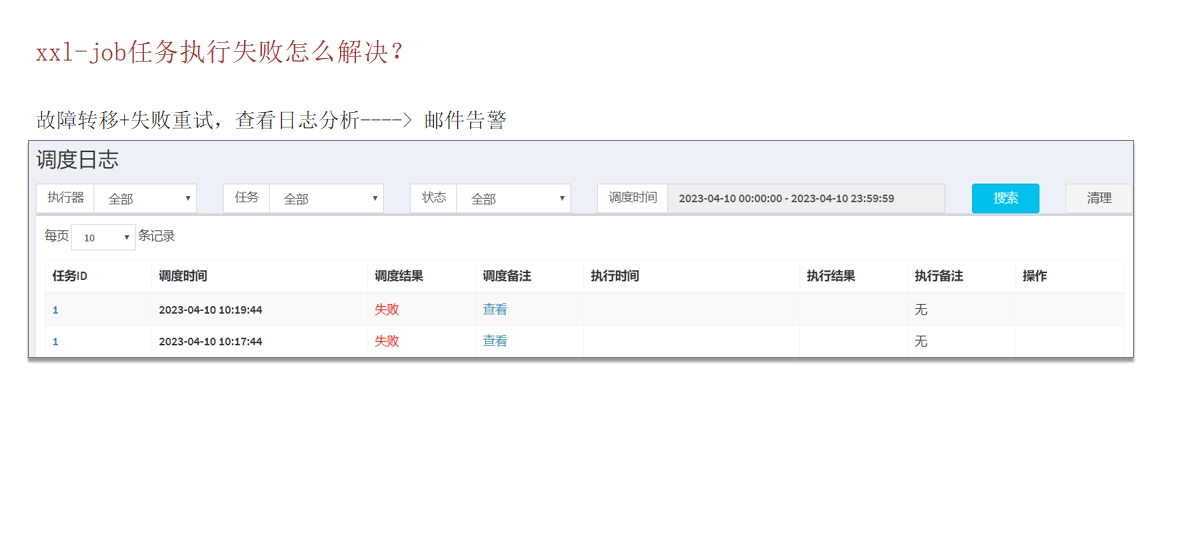Click the blue 搜索 button
This screenshot has width=1180, height=543.
[1005, 199]
